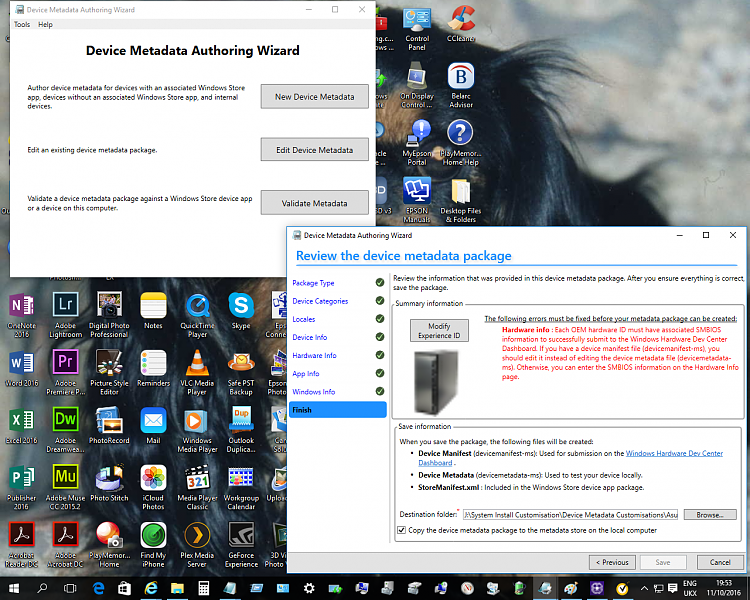Open Task View on taskbar
Screen dimensions: 750x600
[x=70, y=589]
